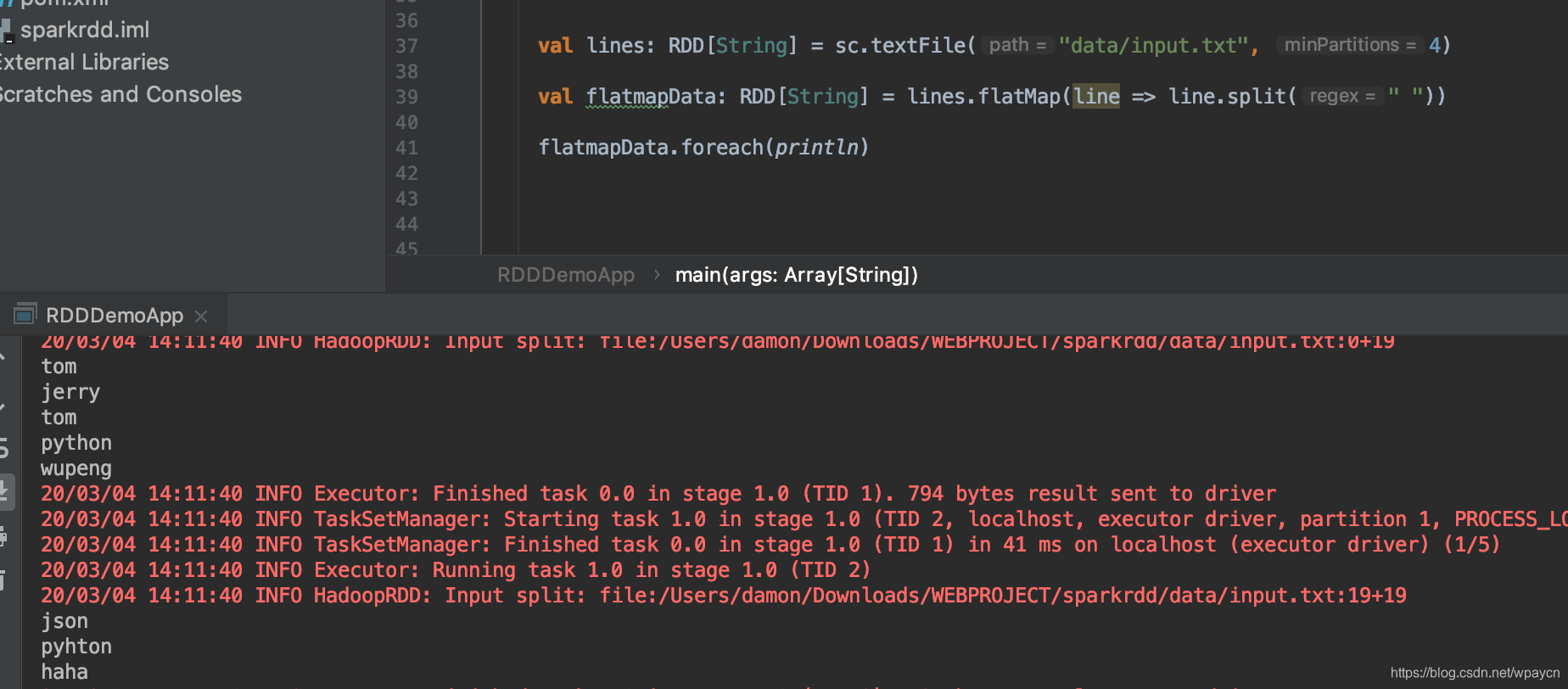Click the jerry console output line
This screenshot has width=1568, height=689.
70,392
